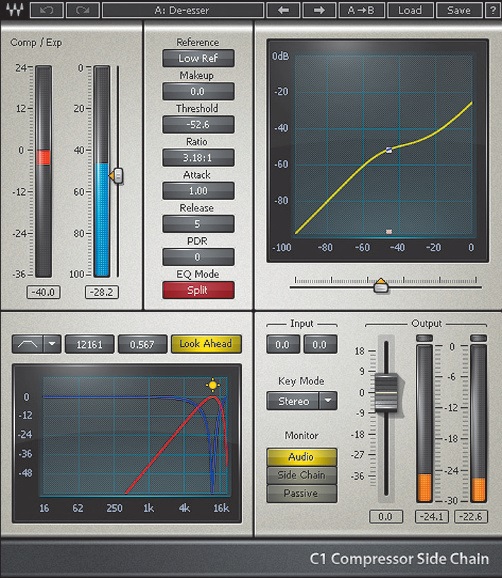Click the PDR value 0
This screenshot has width=502, height=578.
tap(198, 257)
